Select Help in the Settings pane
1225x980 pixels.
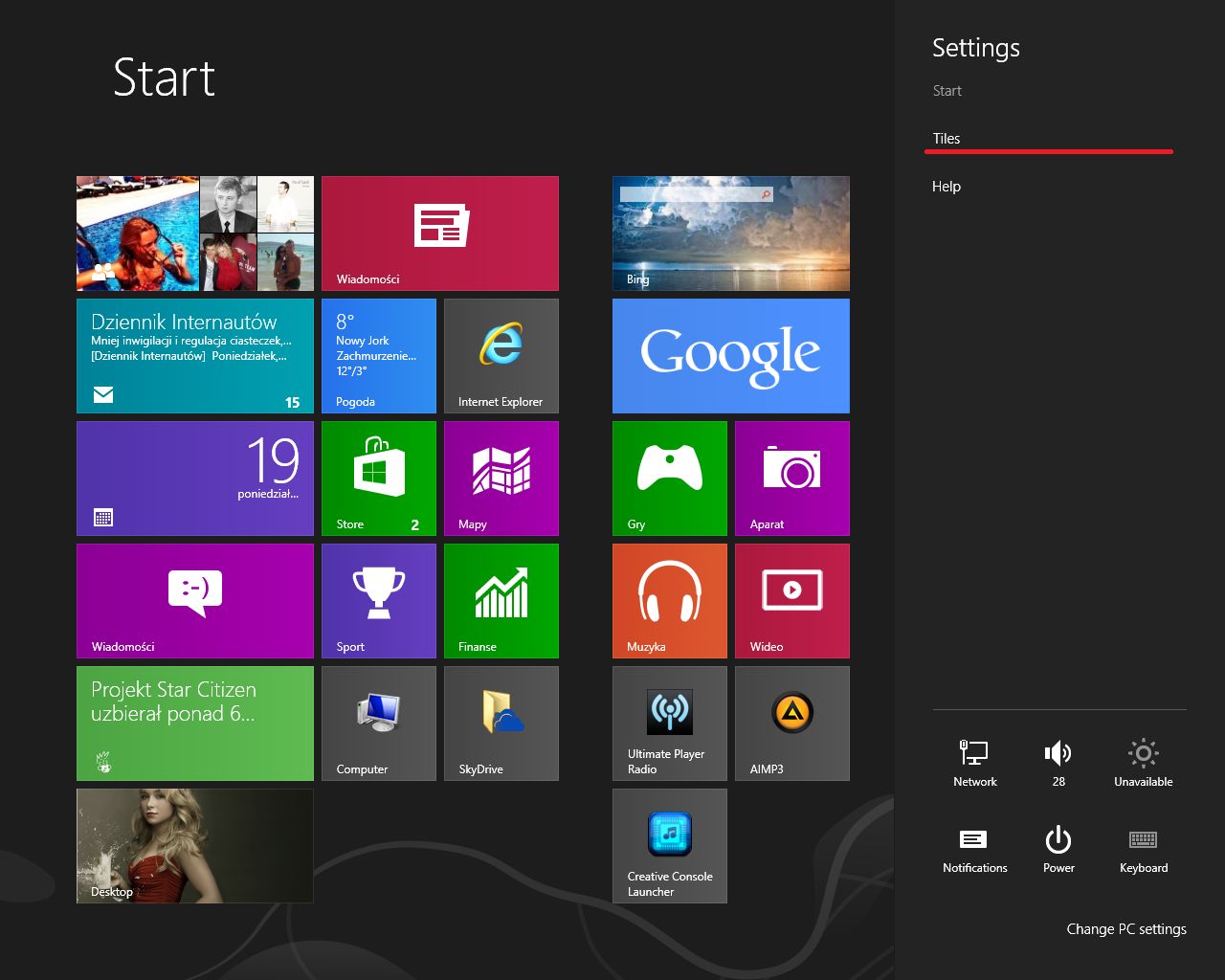pos(947,187)
